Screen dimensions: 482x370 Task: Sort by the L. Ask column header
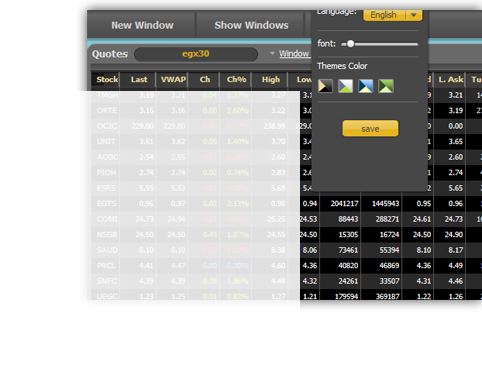(450, 80)
